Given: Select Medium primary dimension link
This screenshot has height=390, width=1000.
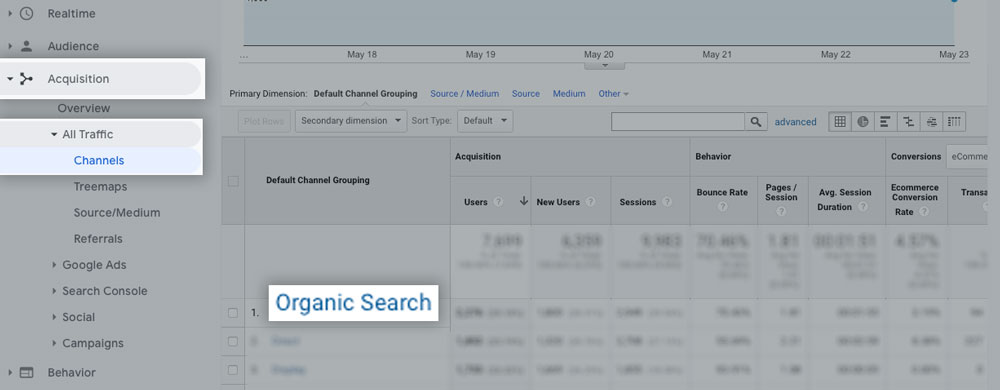Looking at the screenshot, I should [x=569, y=94].
